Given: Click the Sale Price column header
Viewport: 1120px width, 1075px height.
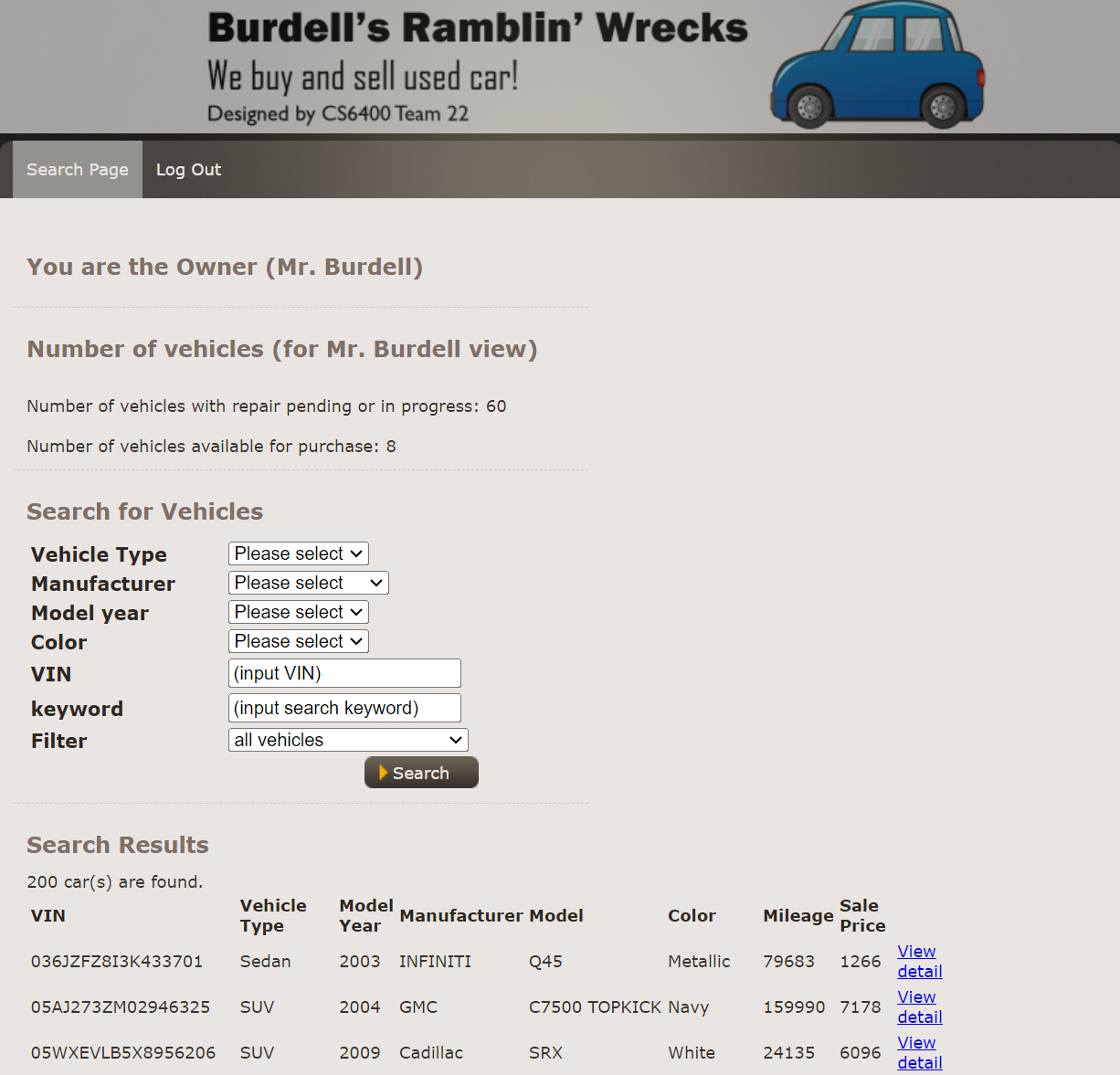Looking at the screenshot, I should pyautogui.click(x=862, y=916).
